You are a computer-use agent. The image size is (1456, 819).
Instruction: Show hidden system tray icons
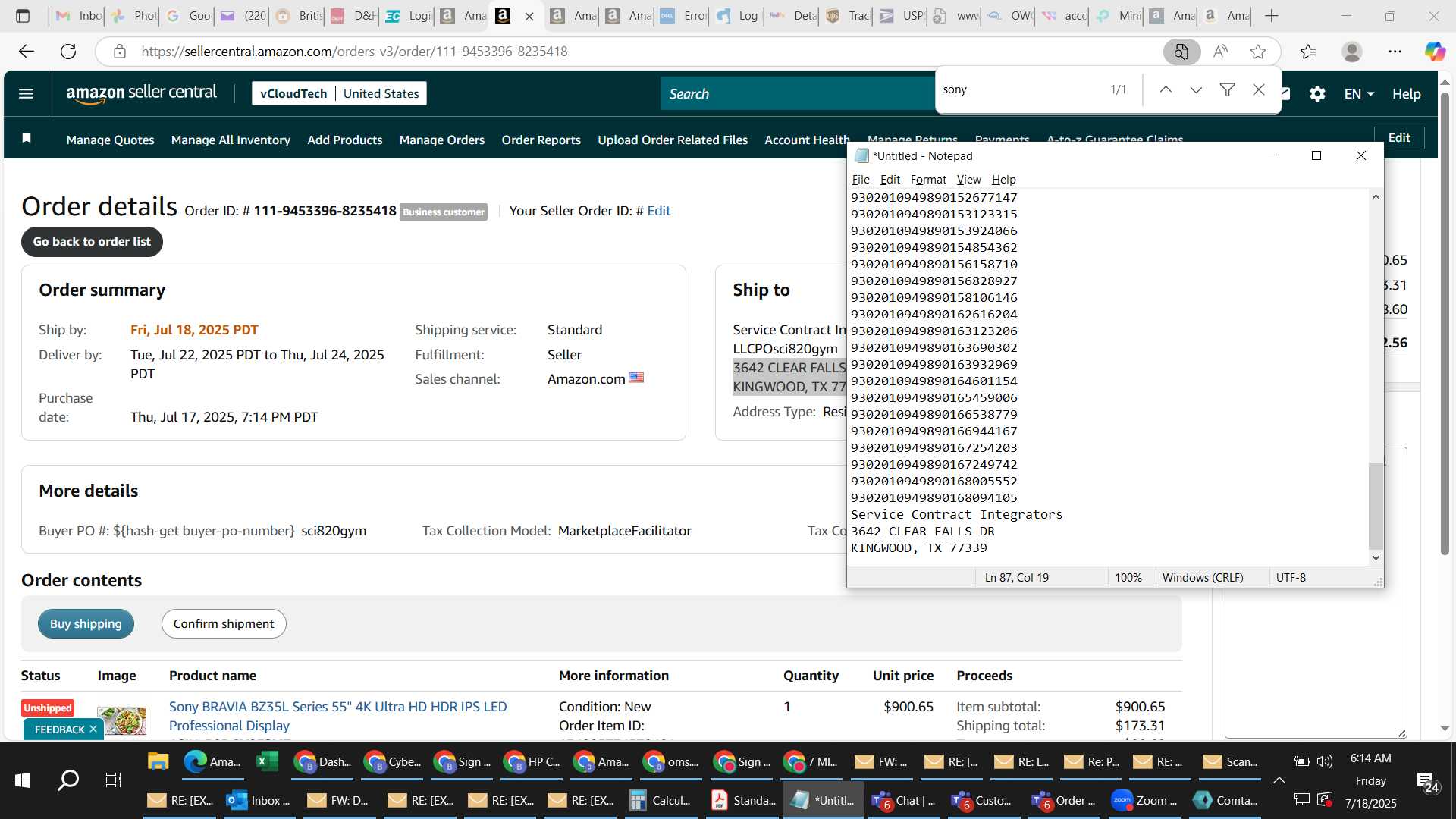click(1279, 780)
